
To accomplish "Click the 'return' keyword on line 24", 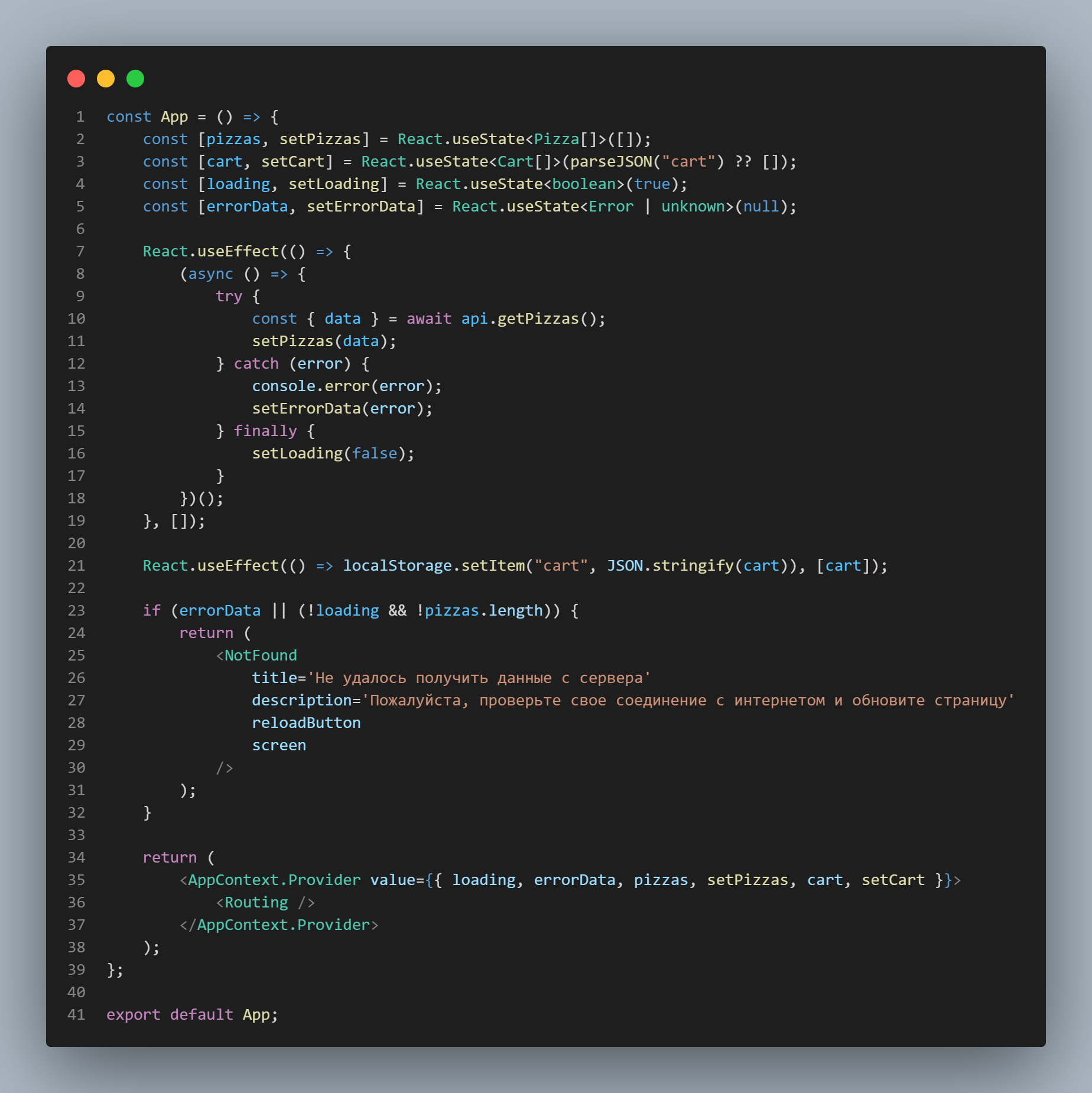I will (206, 633).
